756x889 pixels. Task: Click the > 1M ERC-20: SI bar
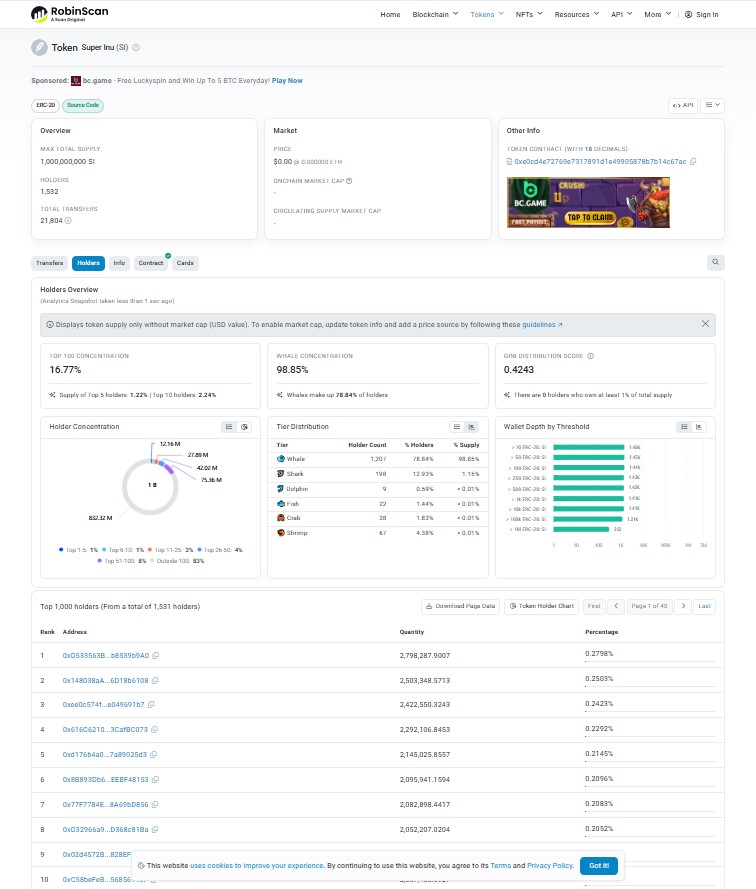(x=581, y=529)
